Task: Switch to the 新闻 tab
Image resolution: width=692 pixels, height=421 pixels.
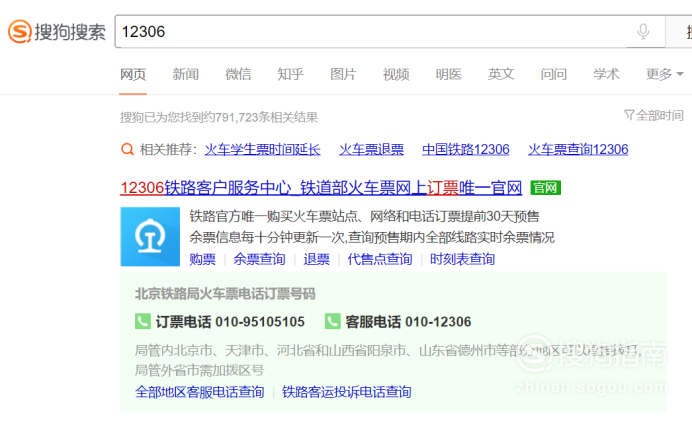Action: click(185, 74)
